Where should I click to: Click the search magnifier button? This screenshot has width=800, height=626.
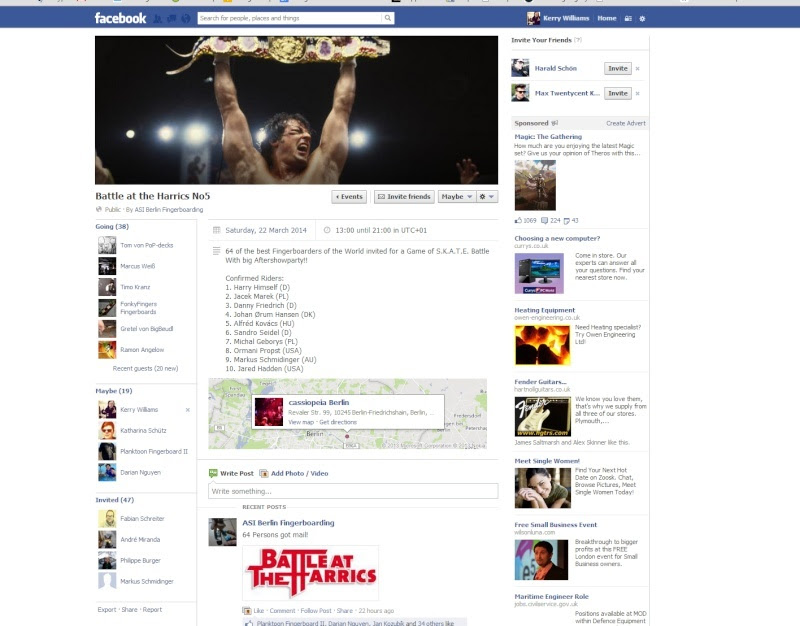click(x=388, y=18)
